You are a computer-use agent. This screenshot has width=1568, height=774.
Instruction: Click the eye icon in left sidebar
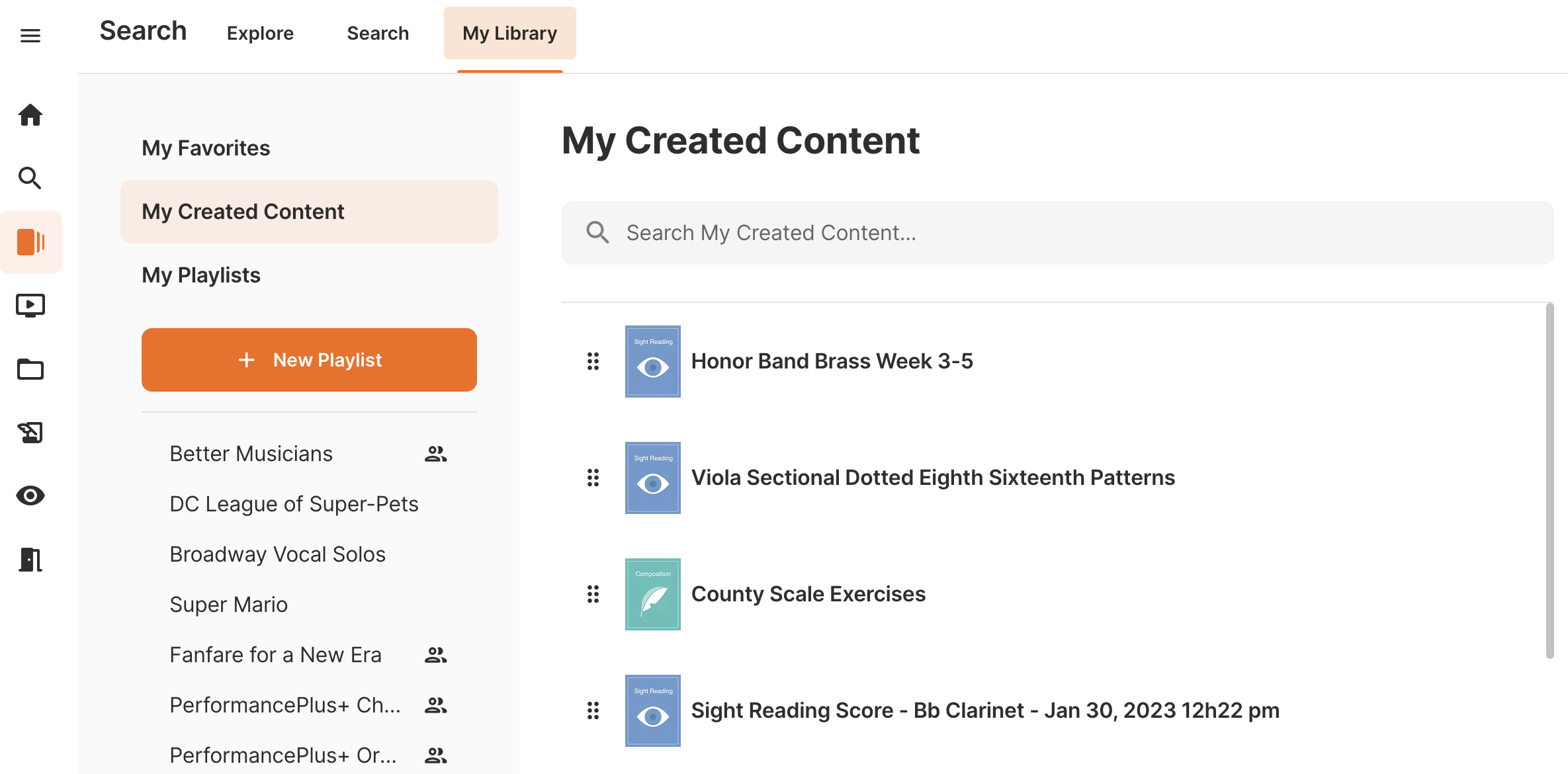pyautogui.click(x=30, y=495)
